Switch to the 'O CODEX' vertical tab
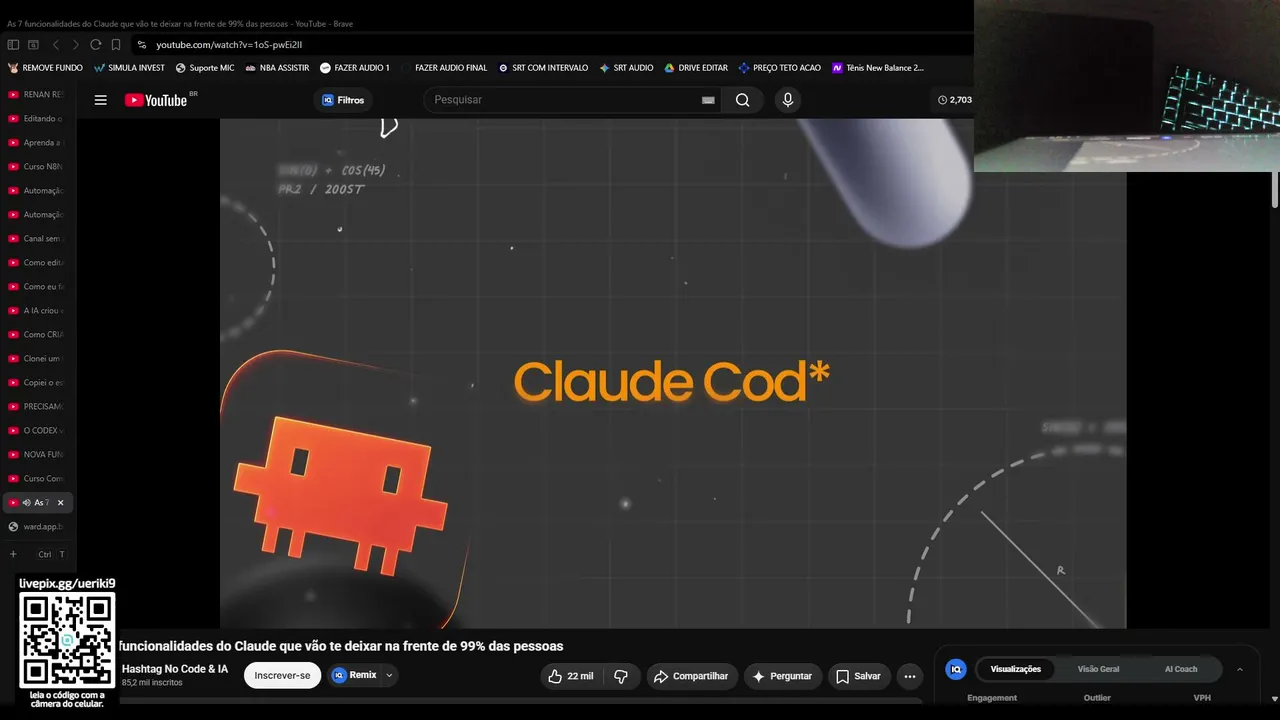The height and width of the screenshot is (720, 1280). click(x=38, y=431)
